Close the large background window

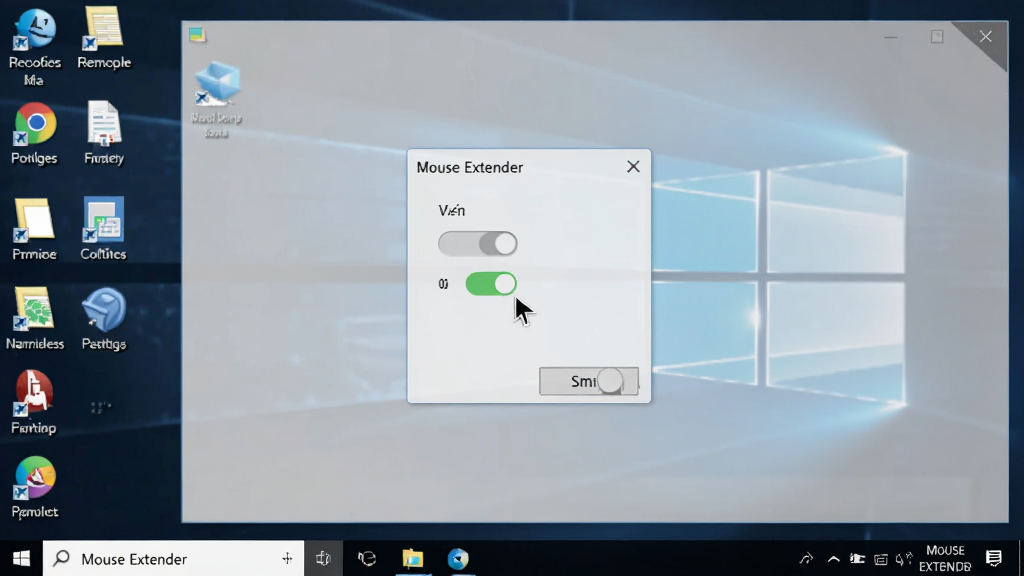tap(985, 37)
